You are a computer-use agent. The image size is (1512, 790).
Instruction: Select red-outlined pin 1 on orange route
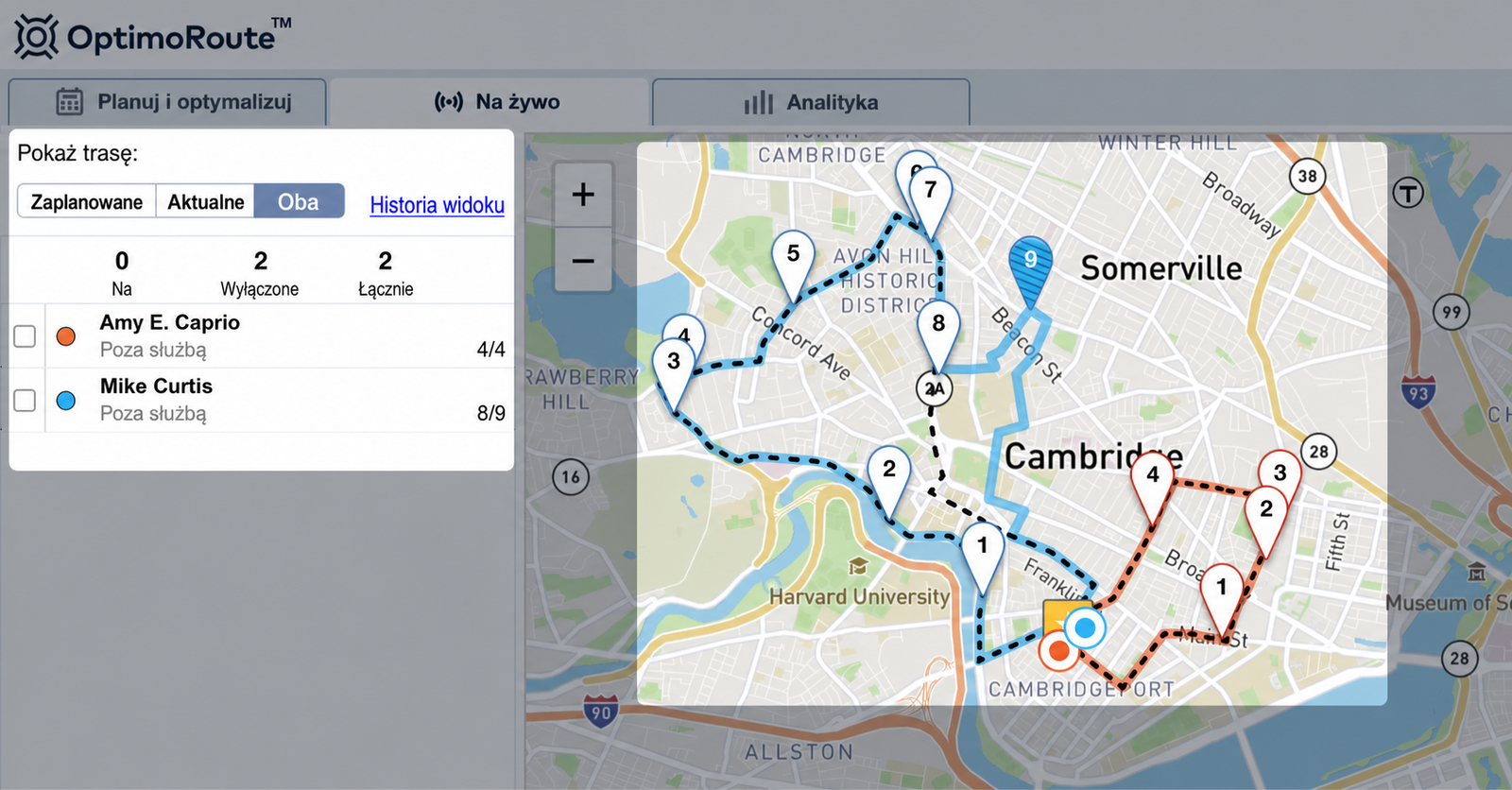click(1222, 601)
